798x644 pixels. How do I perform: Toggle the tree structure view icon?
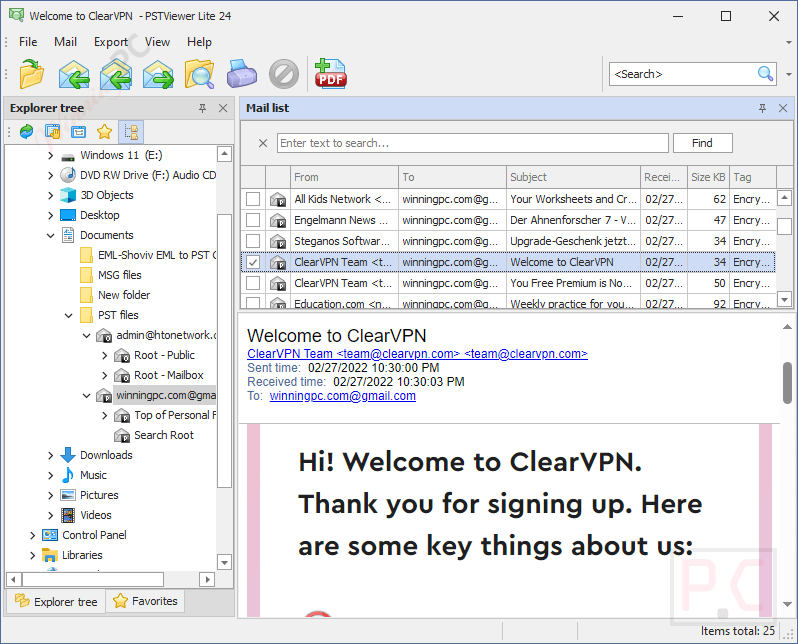coord(131,132)
